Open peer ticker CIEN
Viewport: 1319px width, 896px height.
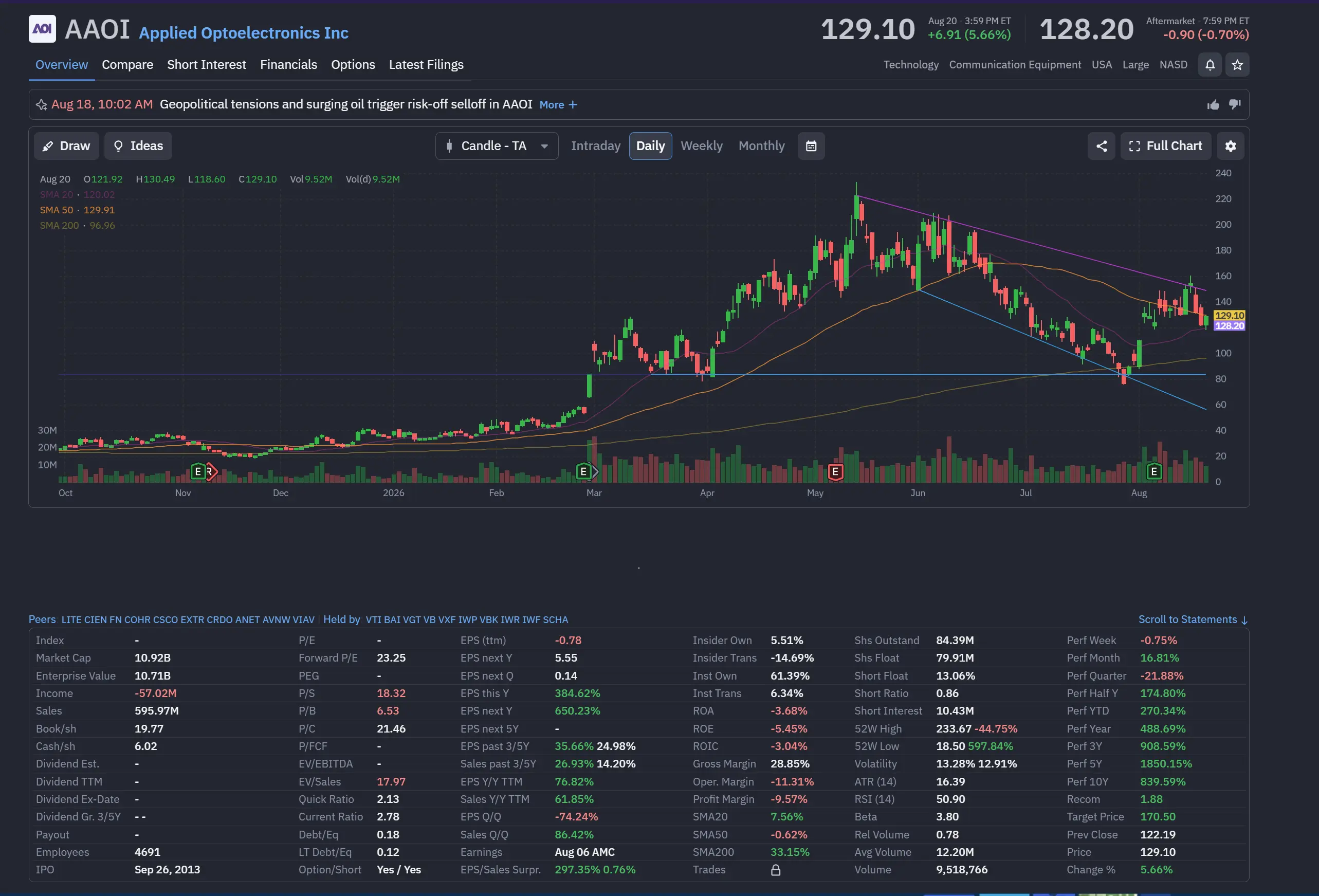95,619
